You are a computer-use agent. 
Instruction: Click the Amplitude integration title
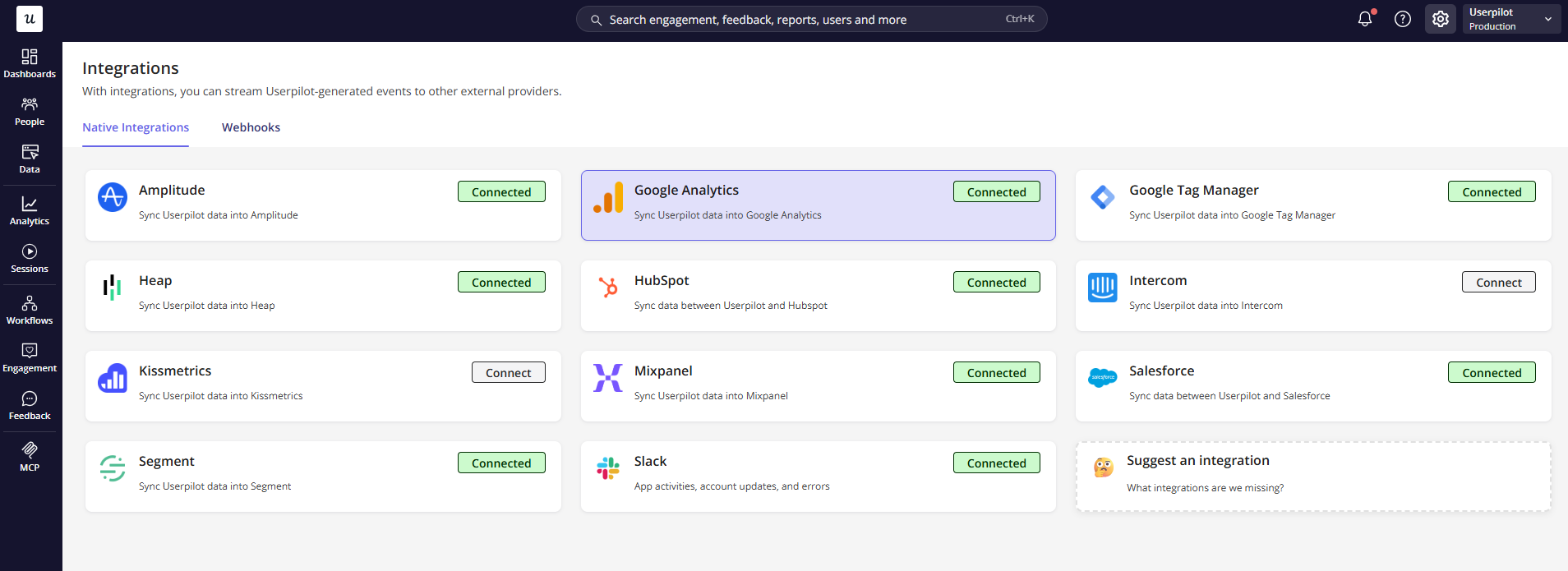tap(172, 190)
